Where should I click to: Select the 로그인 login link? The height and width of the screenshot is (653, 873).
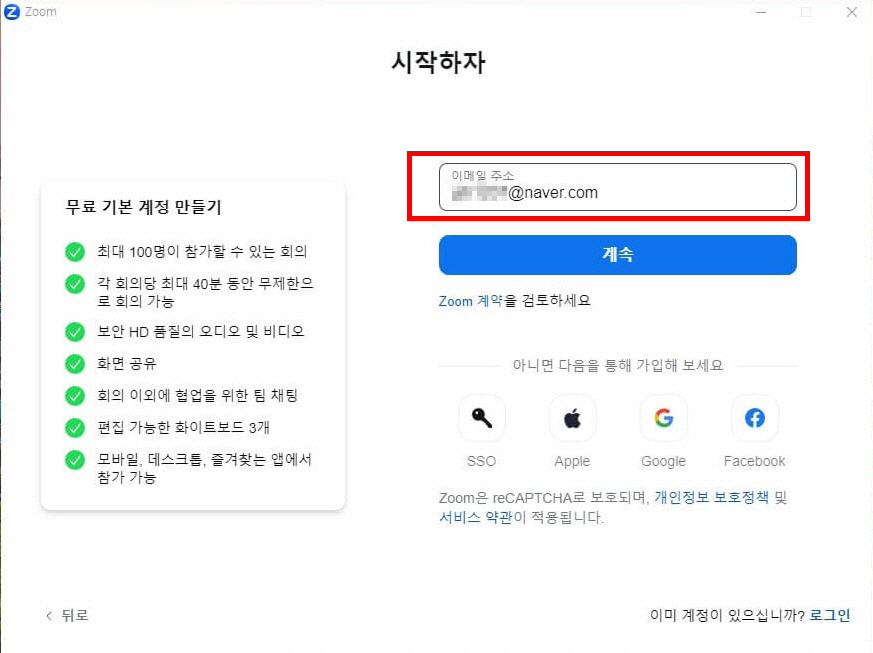[830, 614]
